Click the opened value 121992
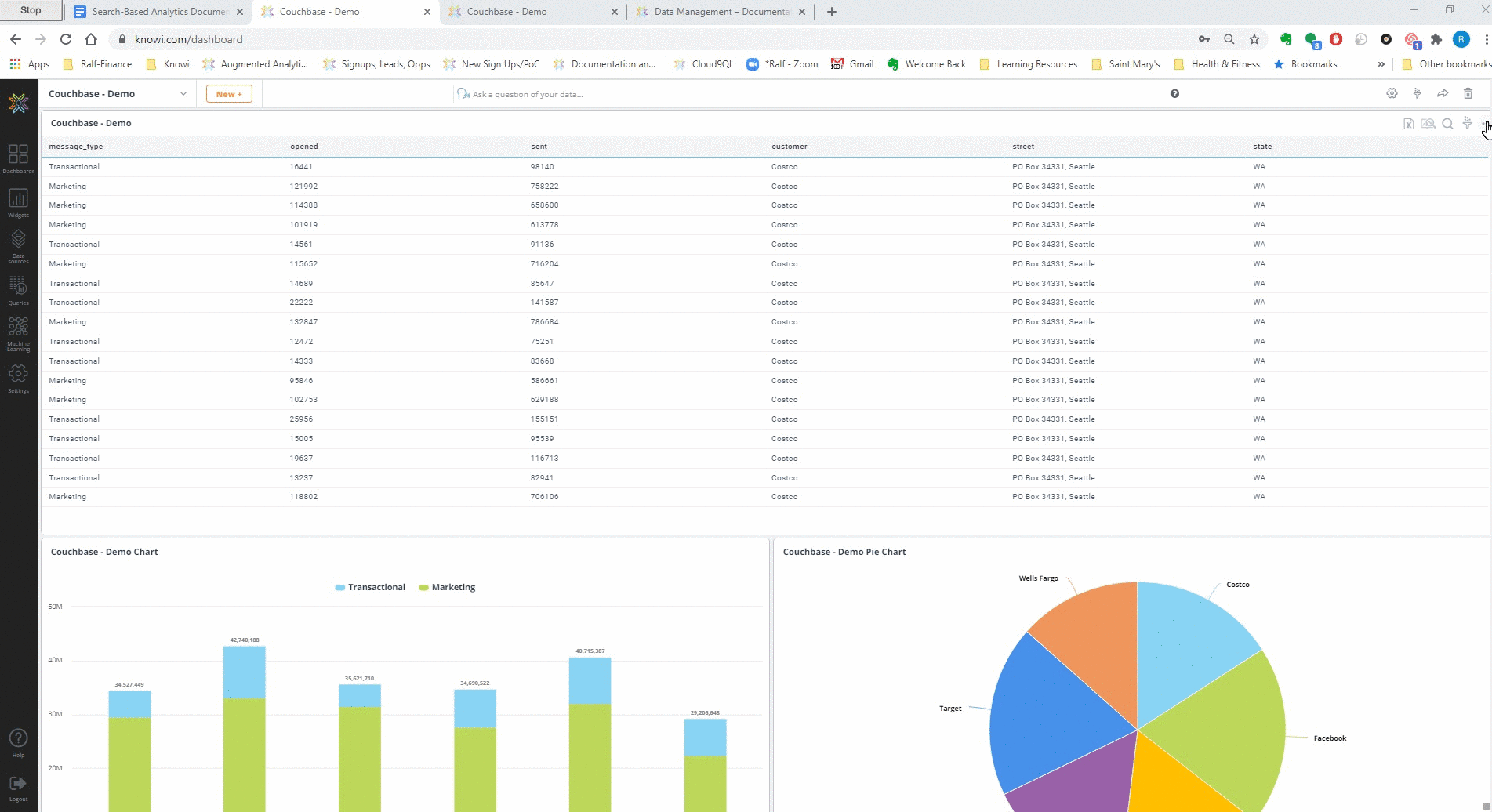Screen dimensions: 1492x812 point(303,187)
